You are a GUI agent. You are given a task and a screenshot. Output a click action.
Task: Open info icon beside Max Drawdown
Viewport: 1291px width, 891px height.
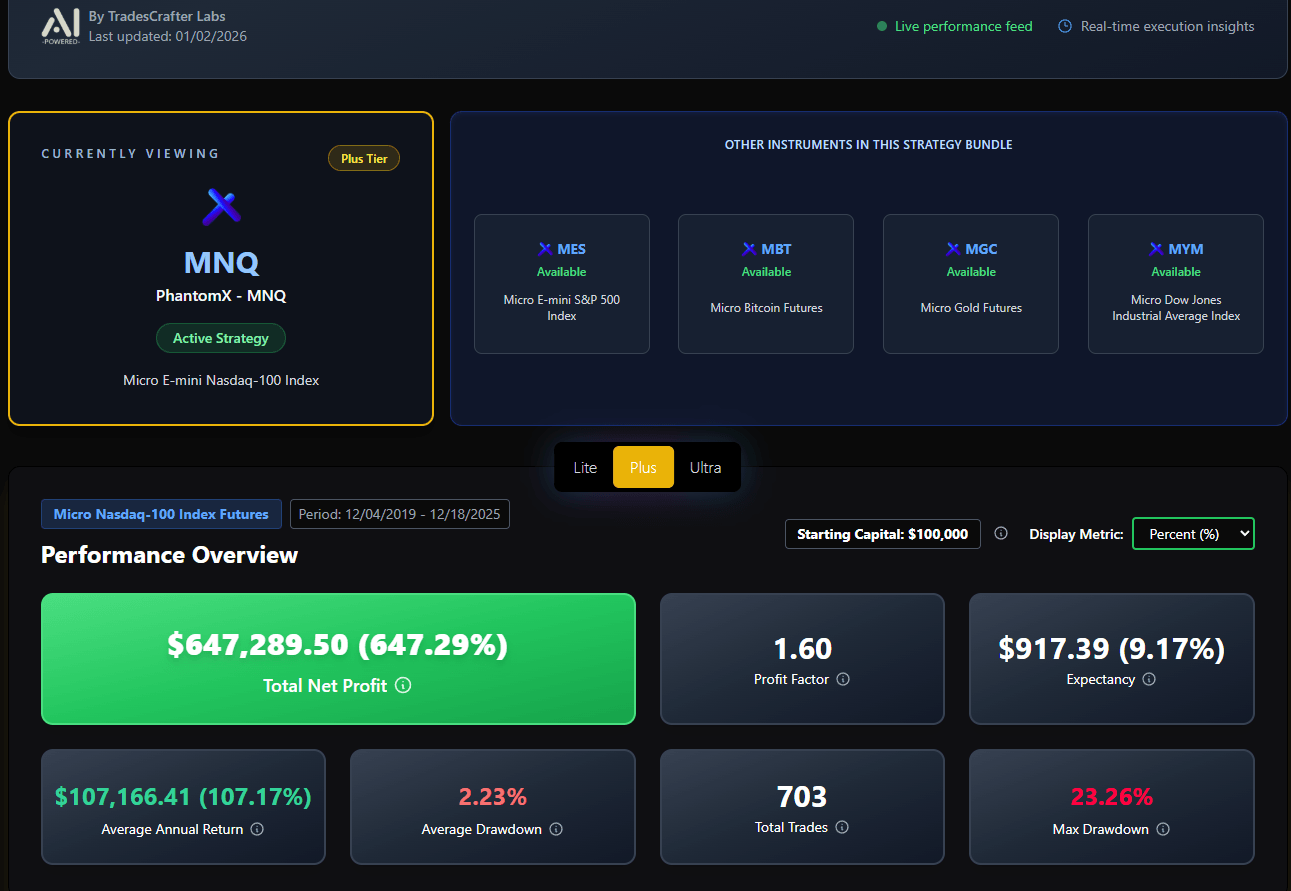(x=1163, y=829)
